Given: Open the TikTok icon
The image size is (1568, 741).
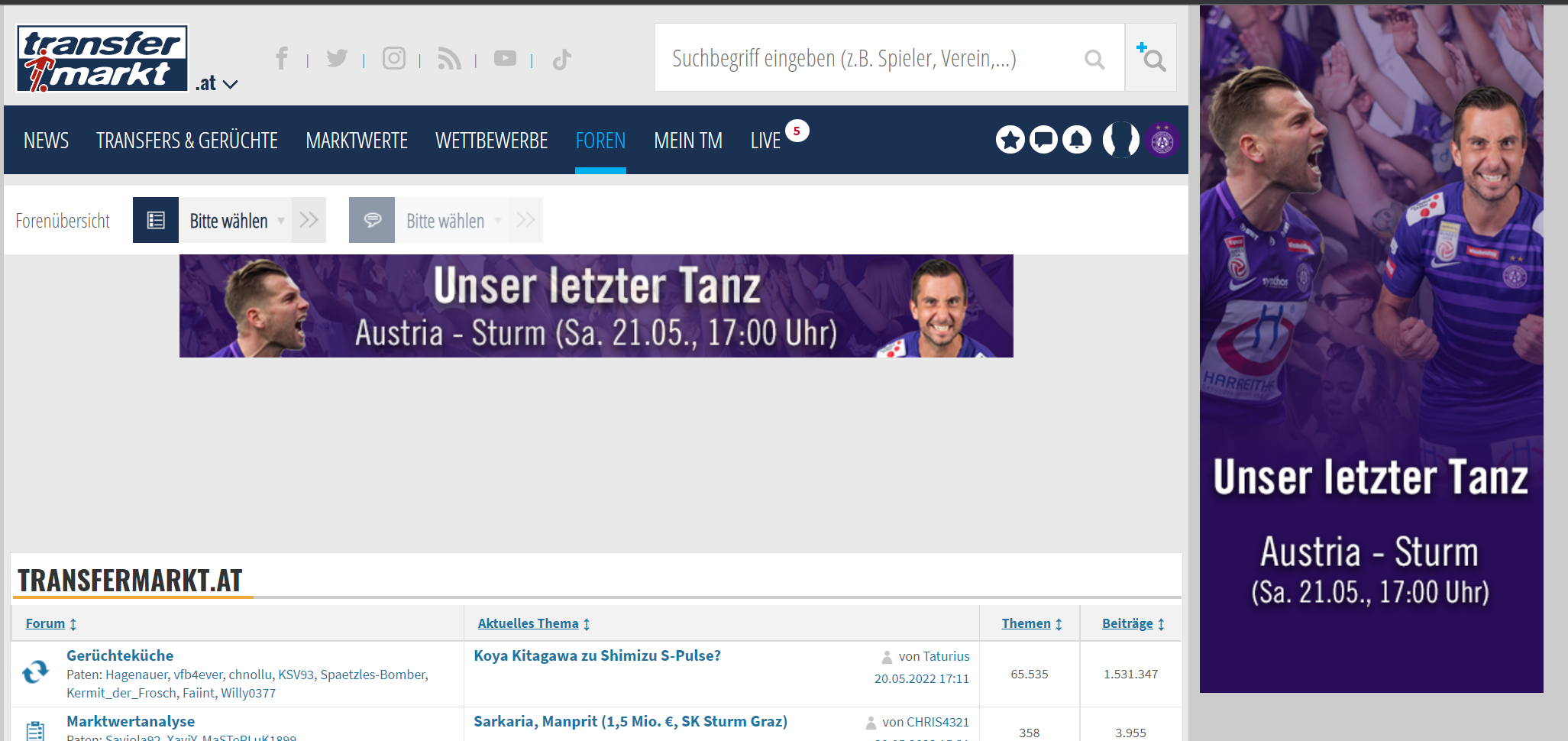Looking at the screenshot, I should (562, 59).
